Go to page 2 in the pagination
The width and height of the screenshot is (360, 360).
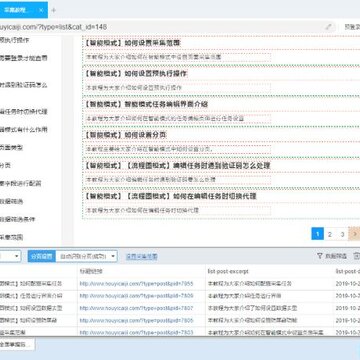click(330, 234)
